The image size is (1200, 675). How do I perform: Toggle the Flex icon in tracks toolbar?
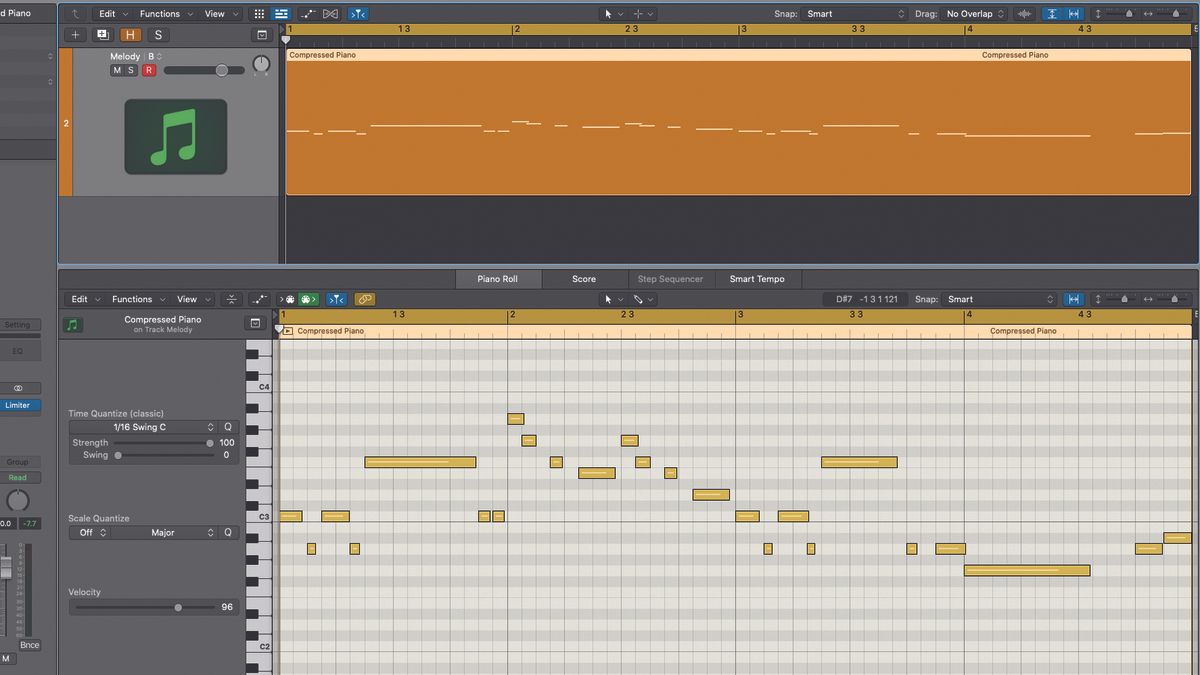tap(331, 14)
